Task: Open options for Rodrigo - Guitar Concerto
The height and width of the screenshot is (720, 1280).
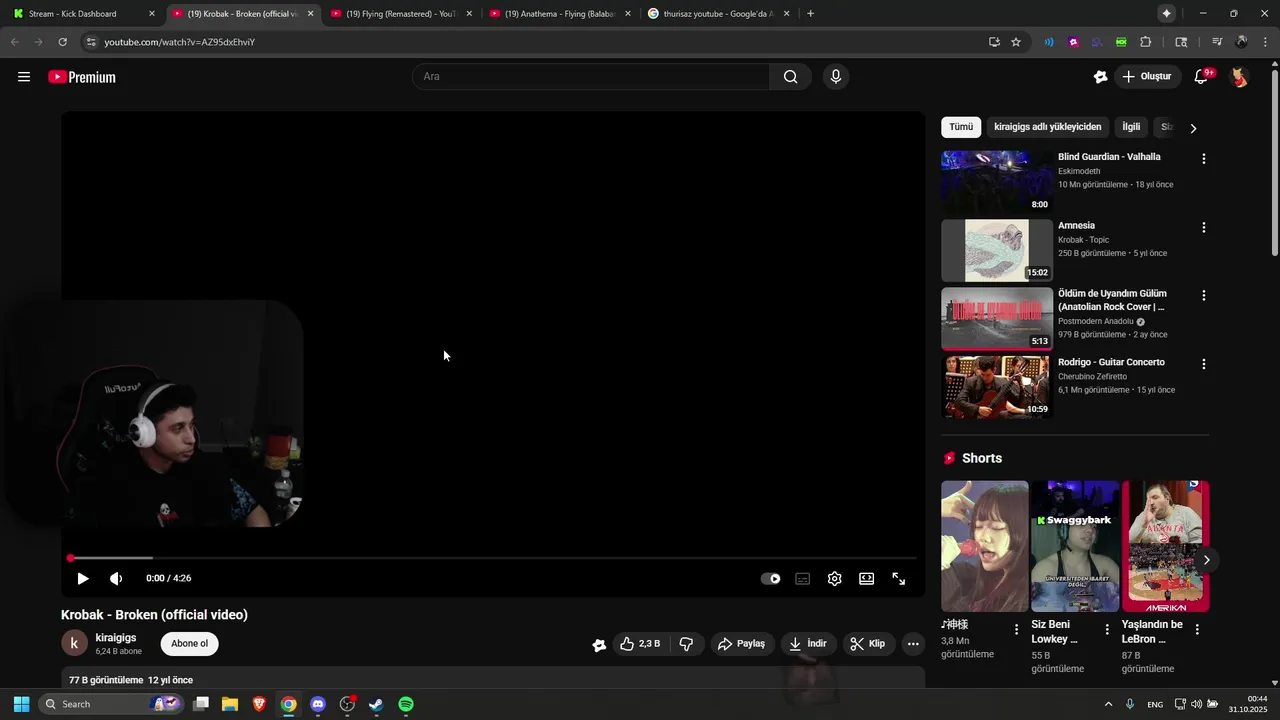Action: [x=1203, y=364]
